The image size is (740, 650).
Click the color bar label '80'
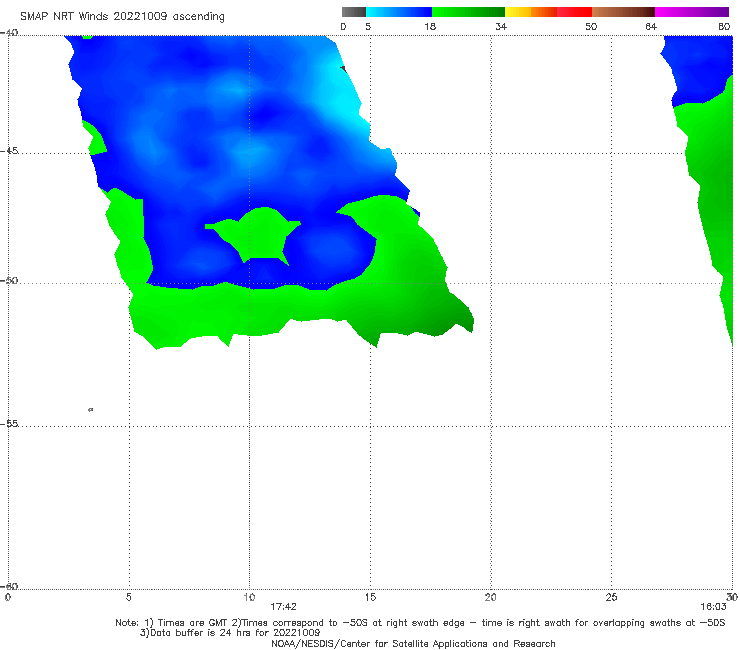tap(724, 27)
